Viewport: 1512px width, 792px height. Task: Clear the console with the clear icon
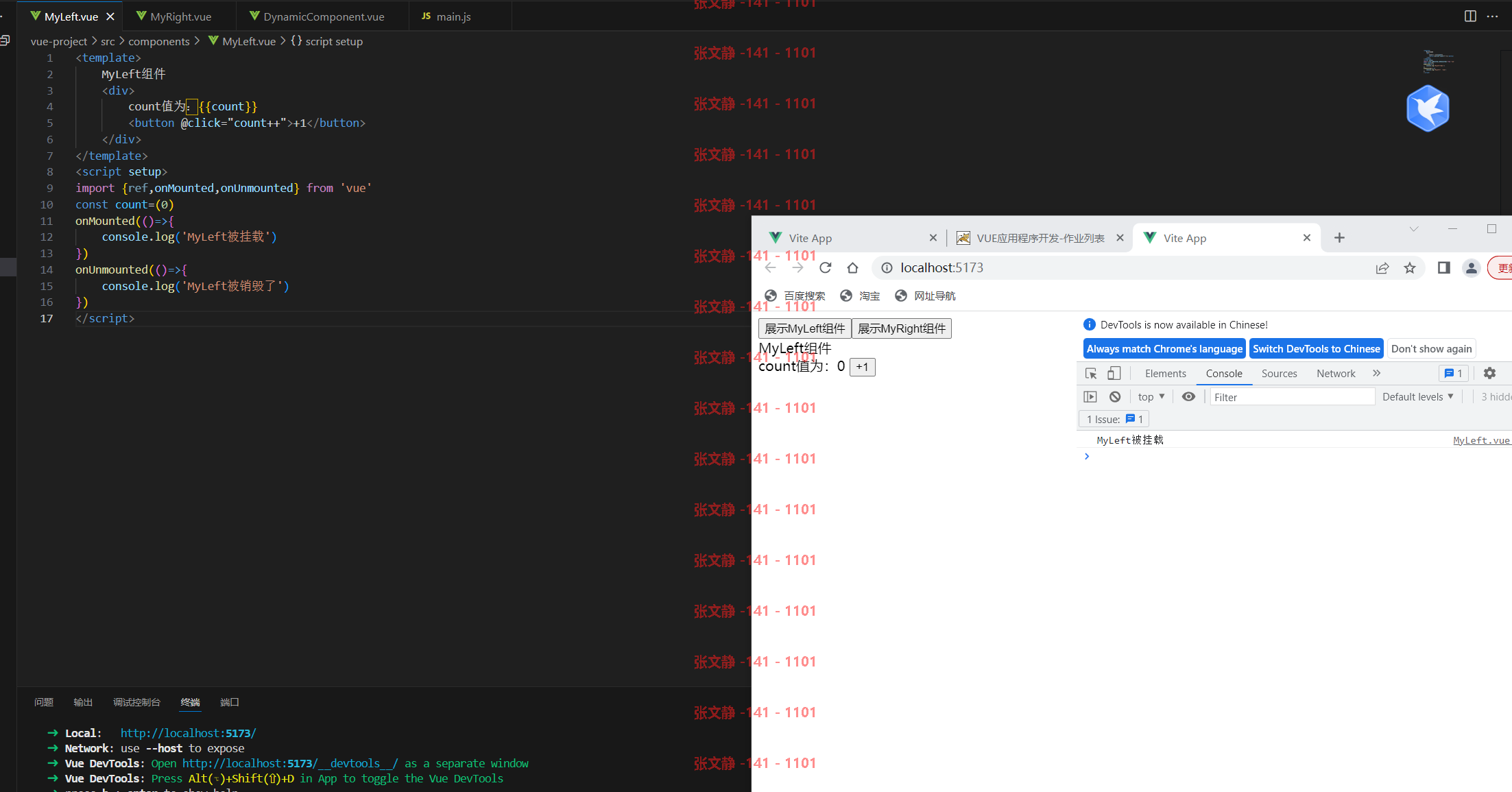(1115, 396)
